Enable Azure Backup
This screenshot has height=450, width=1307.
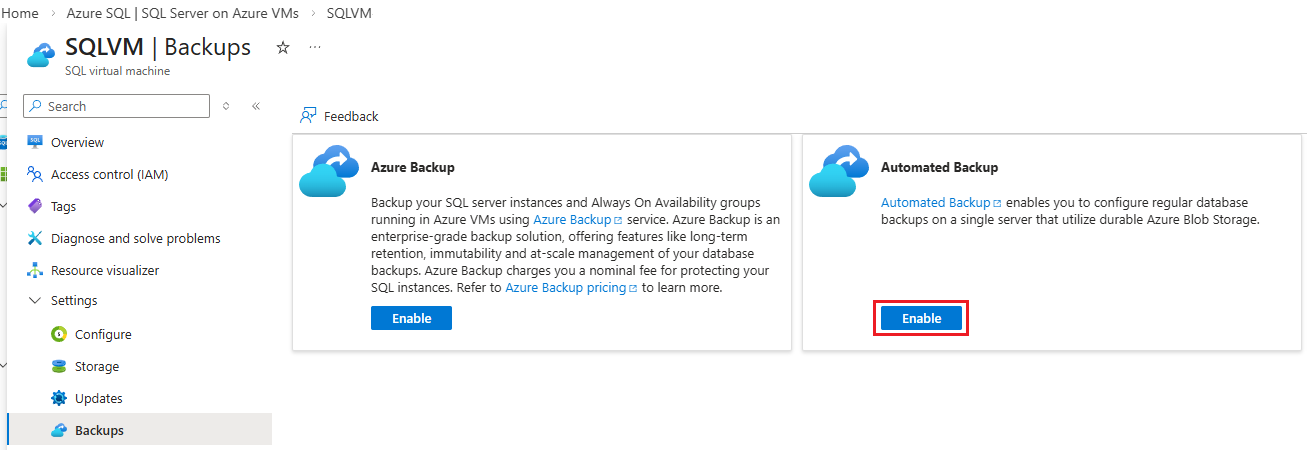pyautogui.click(x=411, y=318)
